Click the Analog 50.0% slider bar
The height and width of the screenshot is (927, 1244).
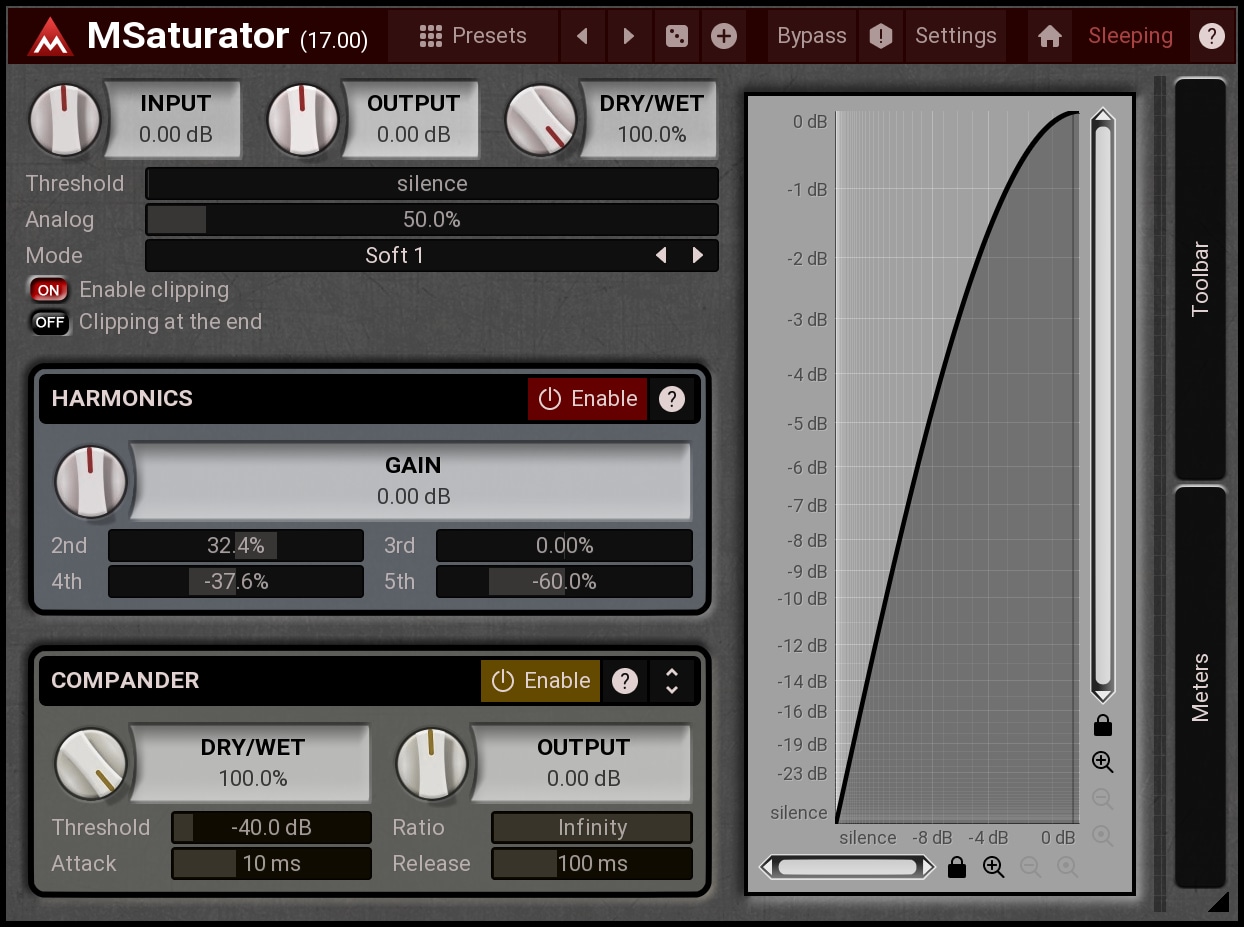[432, 220]
